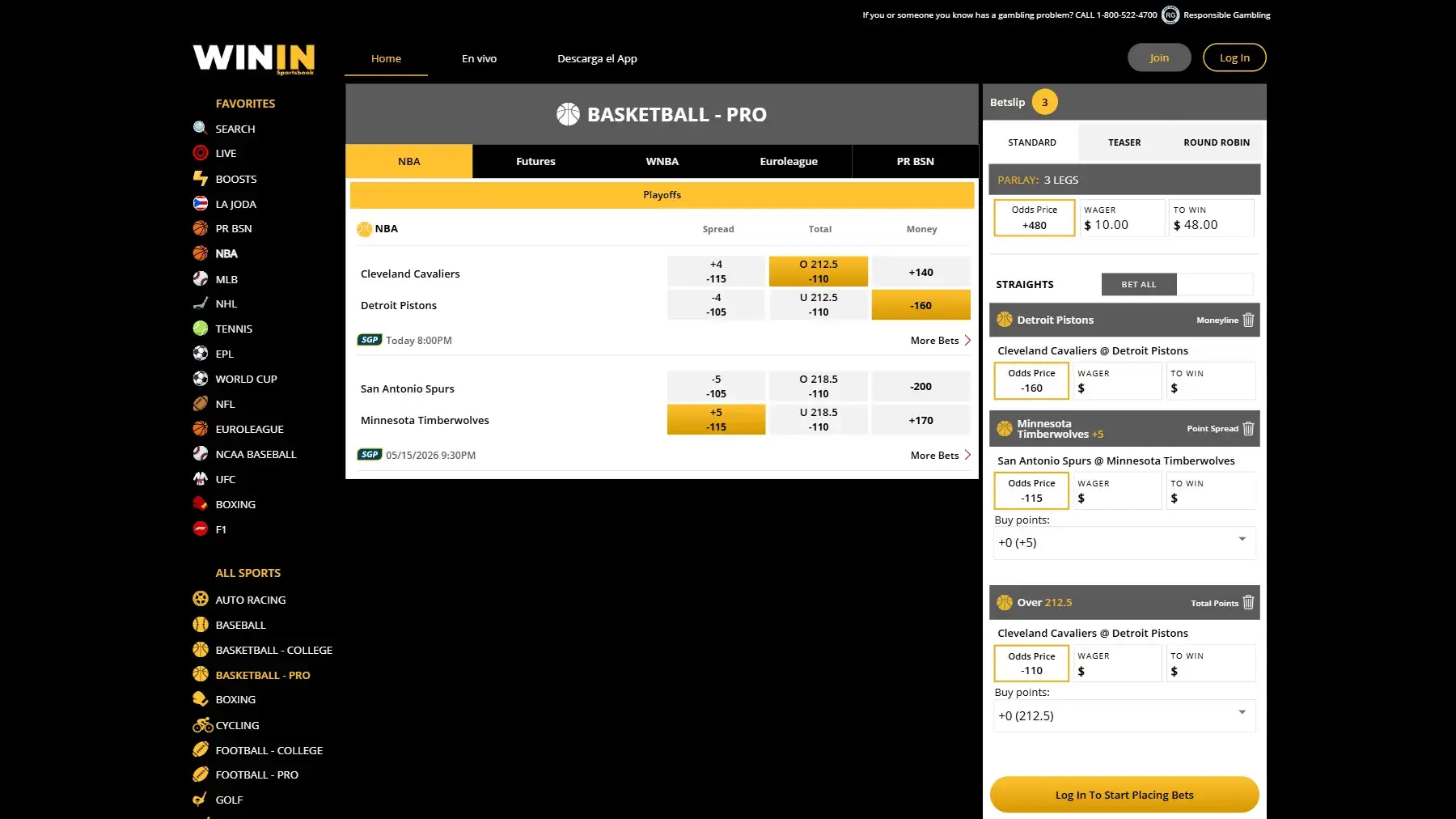Viewport: 1456px width, 819px height.
Task: Toggle Spurs -200 moneyline selection
Action: click(921, 386)
